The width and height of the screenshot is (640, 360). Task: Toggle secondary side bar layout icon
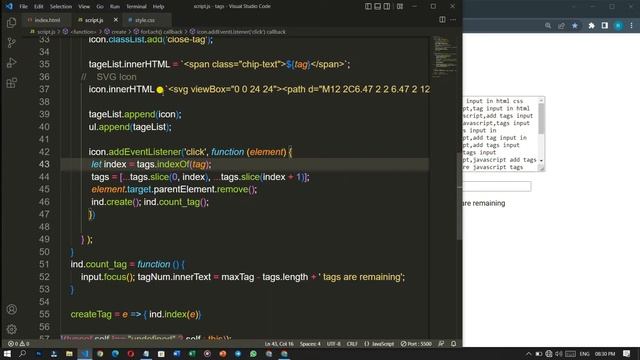click(x=387, y=6)
